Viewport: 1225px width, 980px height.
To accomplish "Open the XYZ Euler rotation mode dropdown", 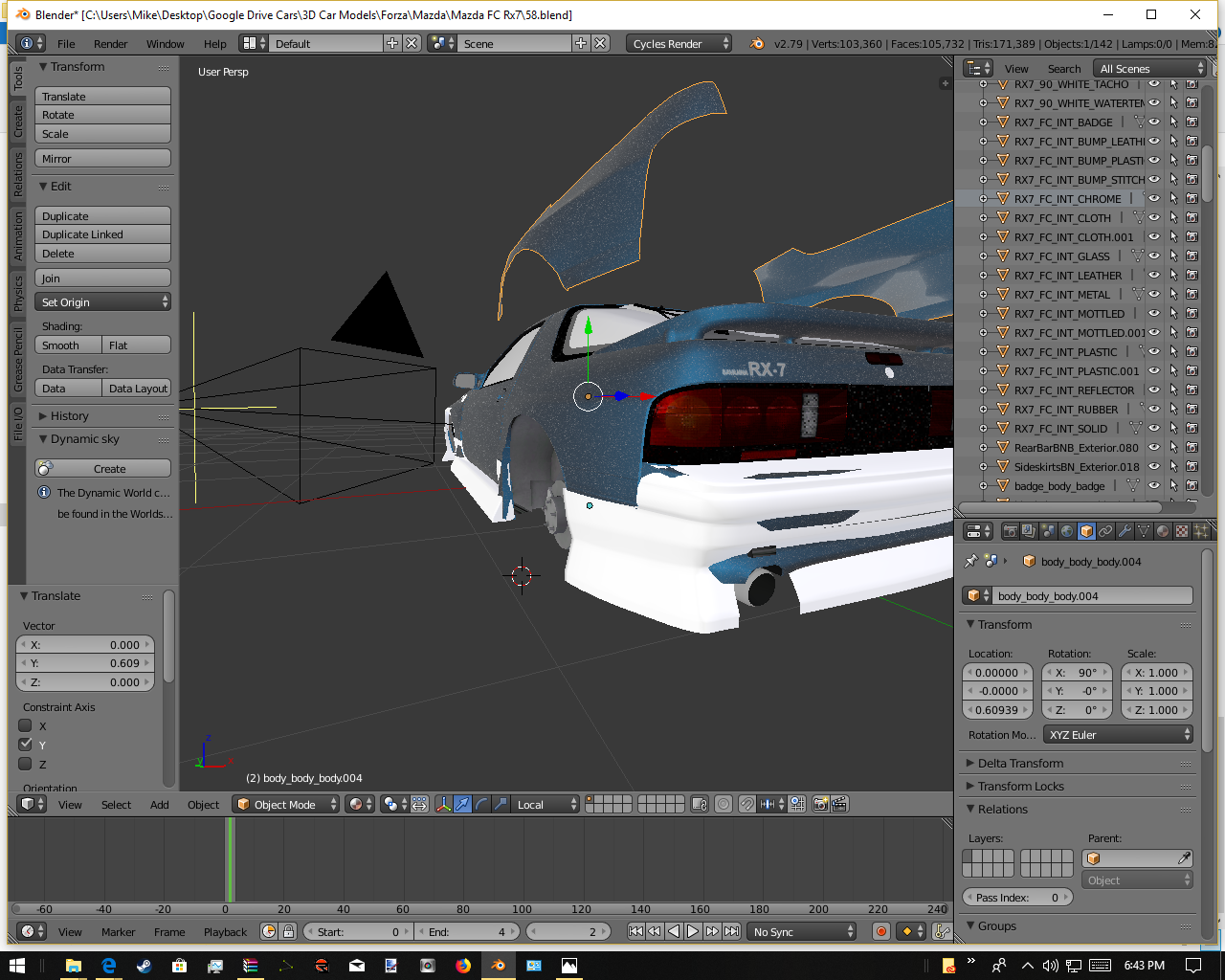I will click(x=1118, y=734).
